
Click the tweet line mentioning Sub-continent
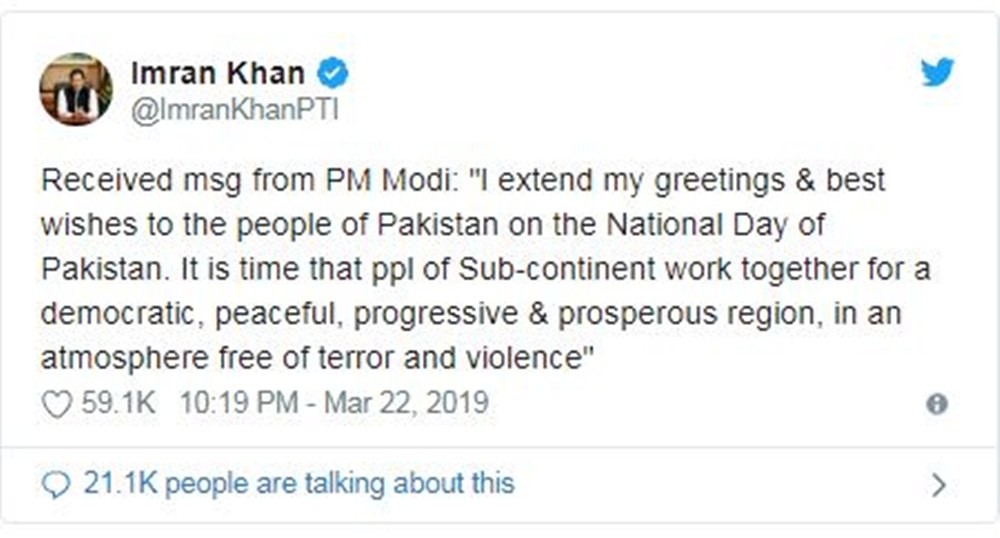(486, 270)
